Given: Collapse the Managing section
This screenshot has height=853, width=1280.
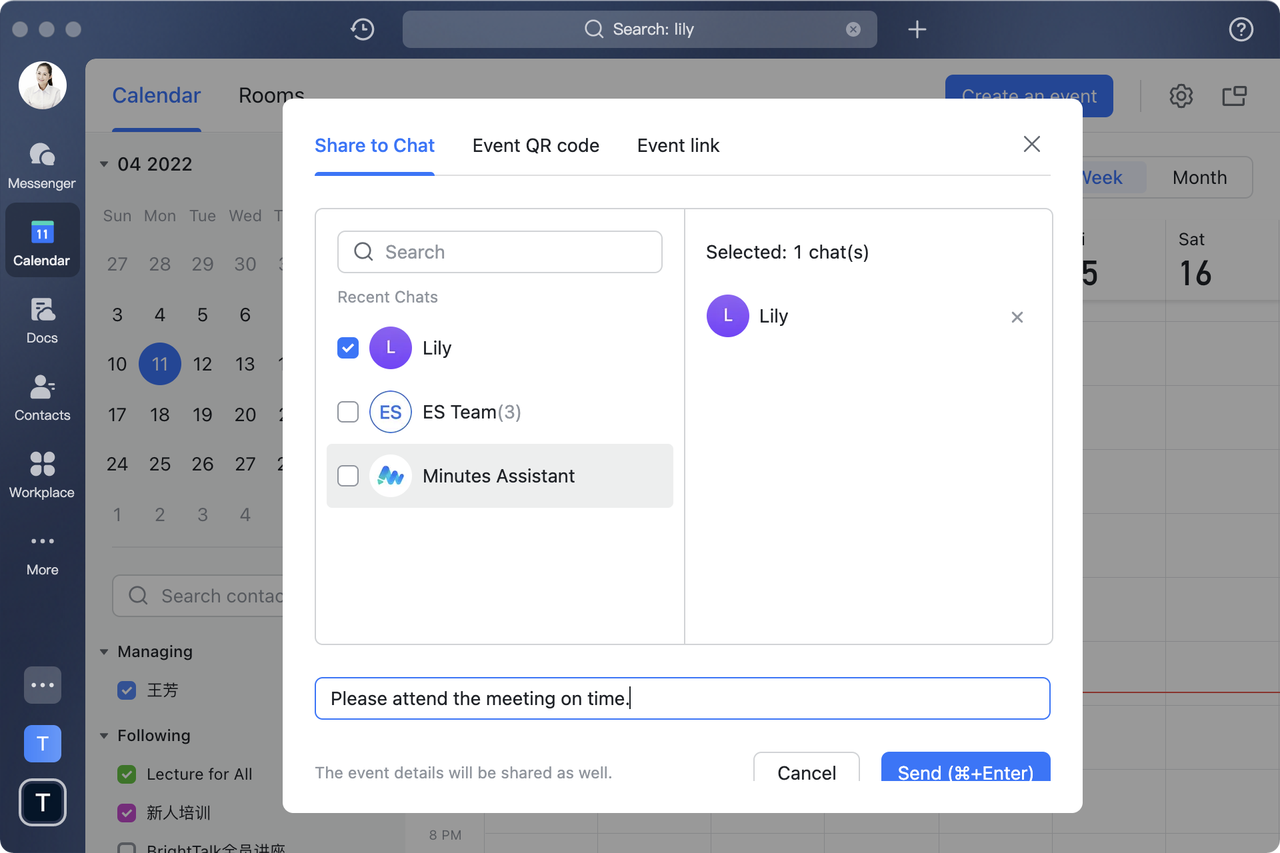Looking at the screenshot, I should pyautogui.click(x=104, y=651).
